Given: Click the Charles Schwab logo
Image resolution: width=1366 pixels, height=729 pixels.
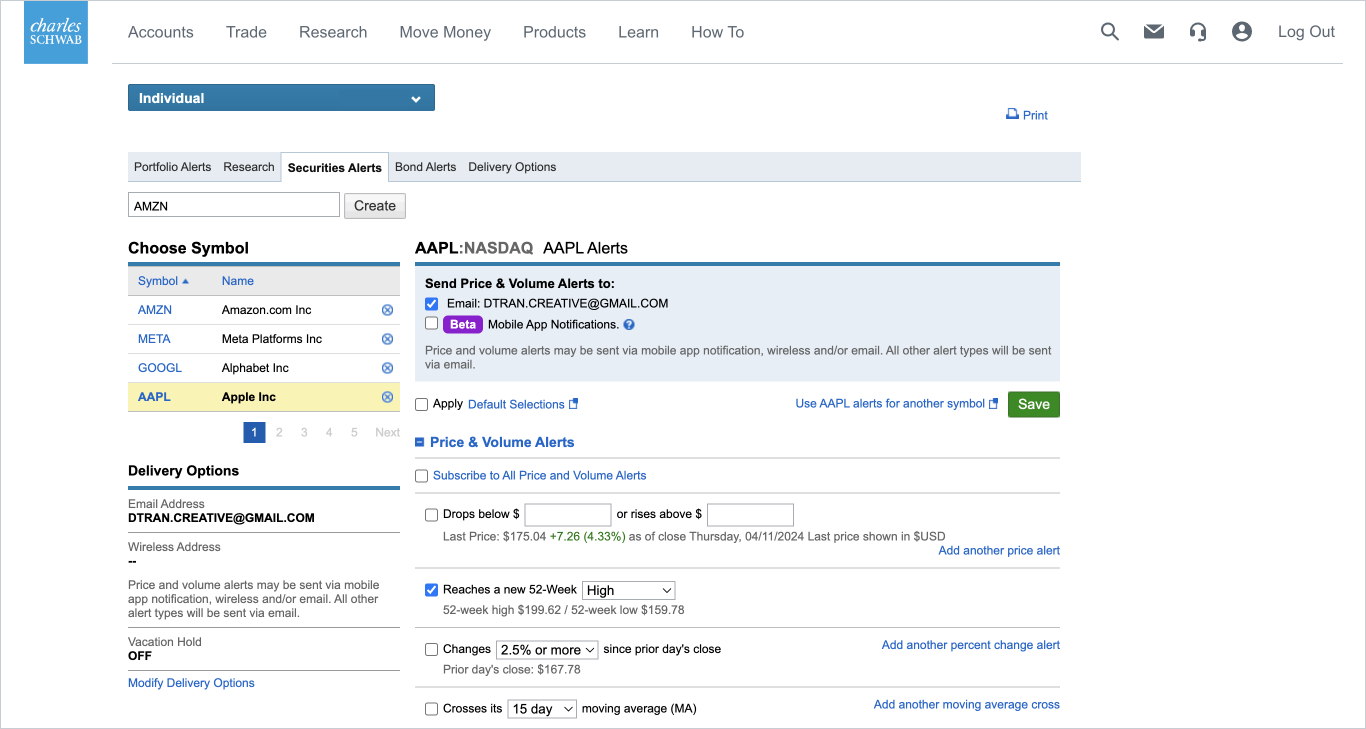Looking at the screenshot, I should click(56, 33).
